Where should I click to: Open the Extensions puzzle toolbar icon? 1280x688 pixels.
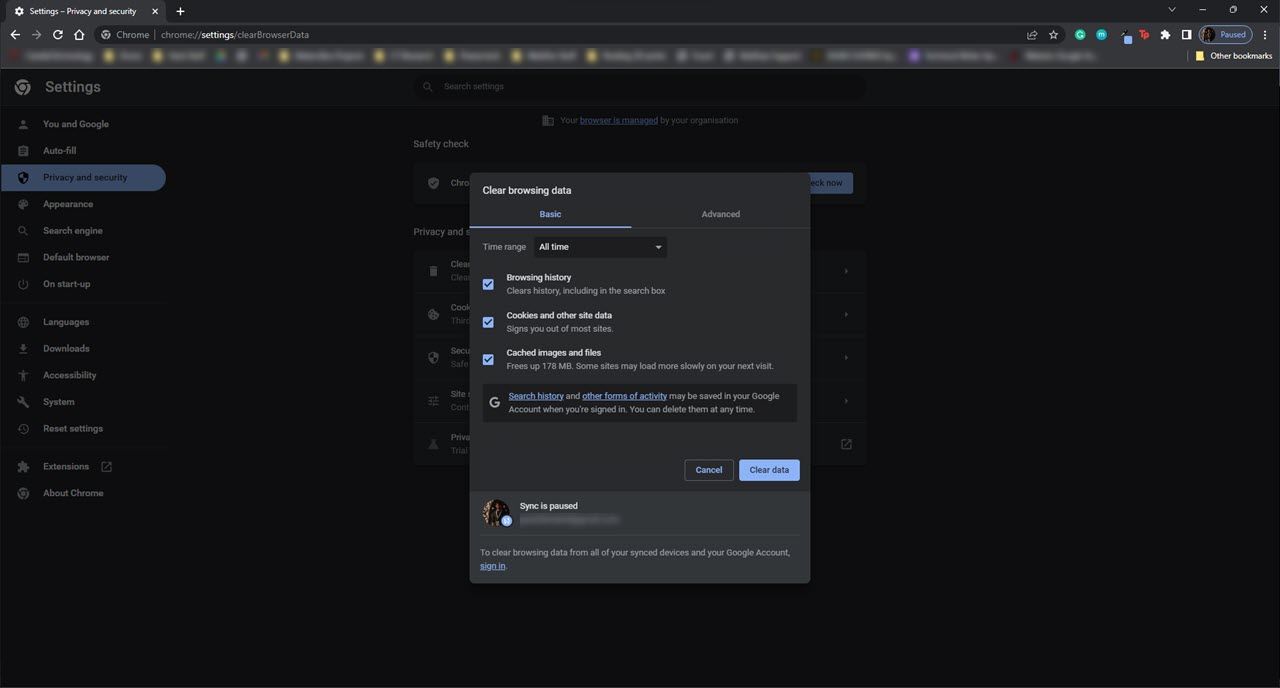(1165, 34)
